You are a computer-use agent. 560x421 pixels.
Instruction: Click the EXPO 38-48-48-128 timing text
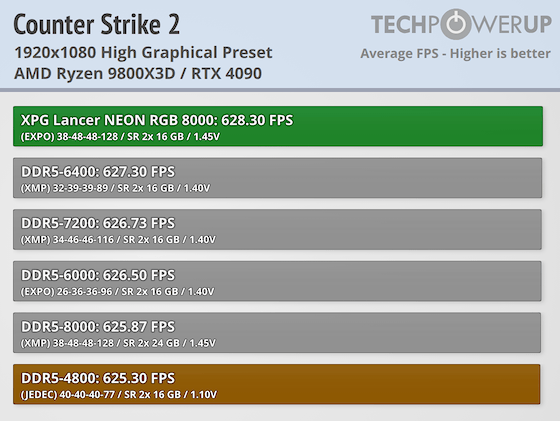[x=120, y=137]
